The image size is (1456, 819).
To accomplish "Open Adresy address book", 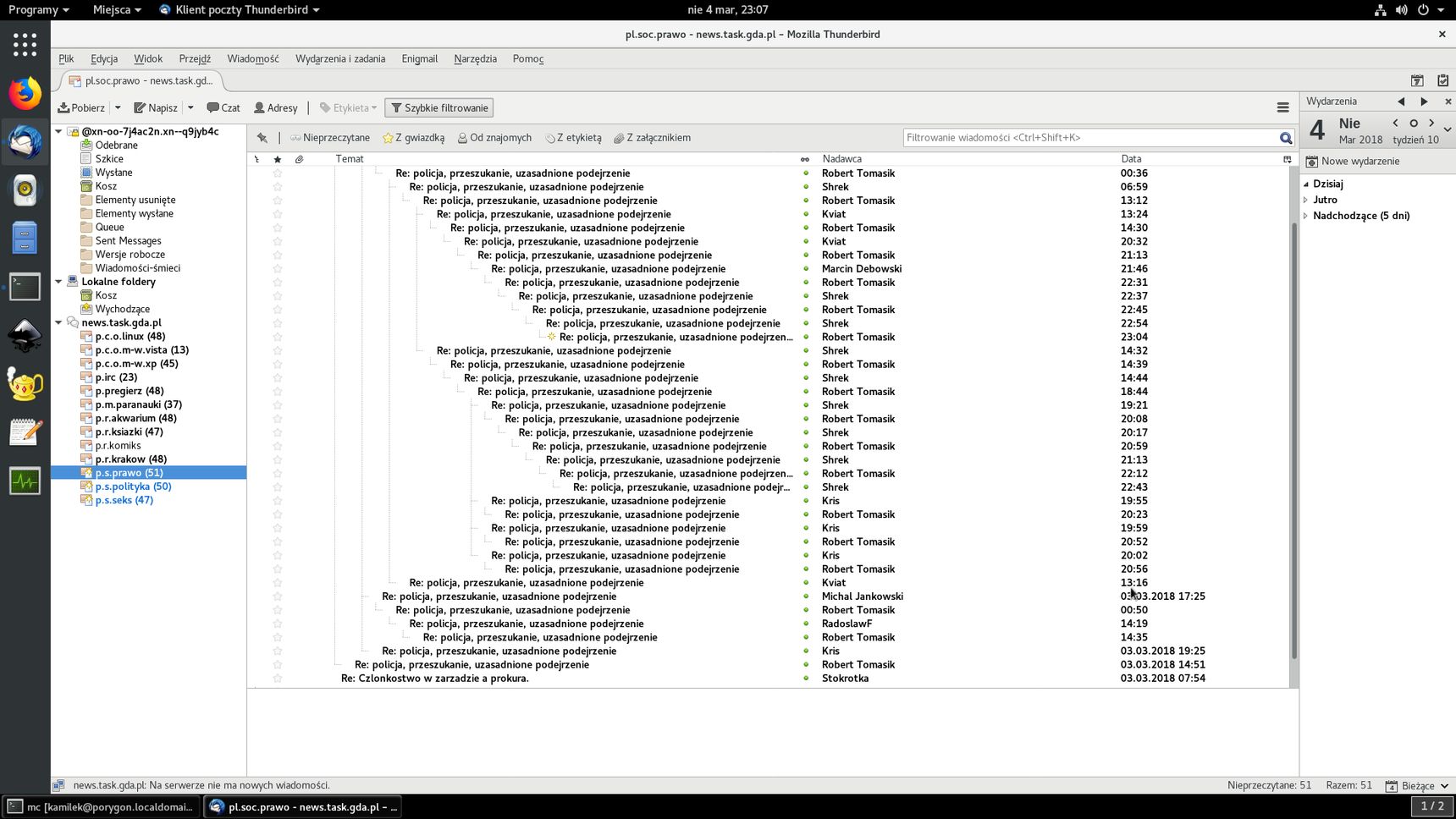I will pos(276,107).
